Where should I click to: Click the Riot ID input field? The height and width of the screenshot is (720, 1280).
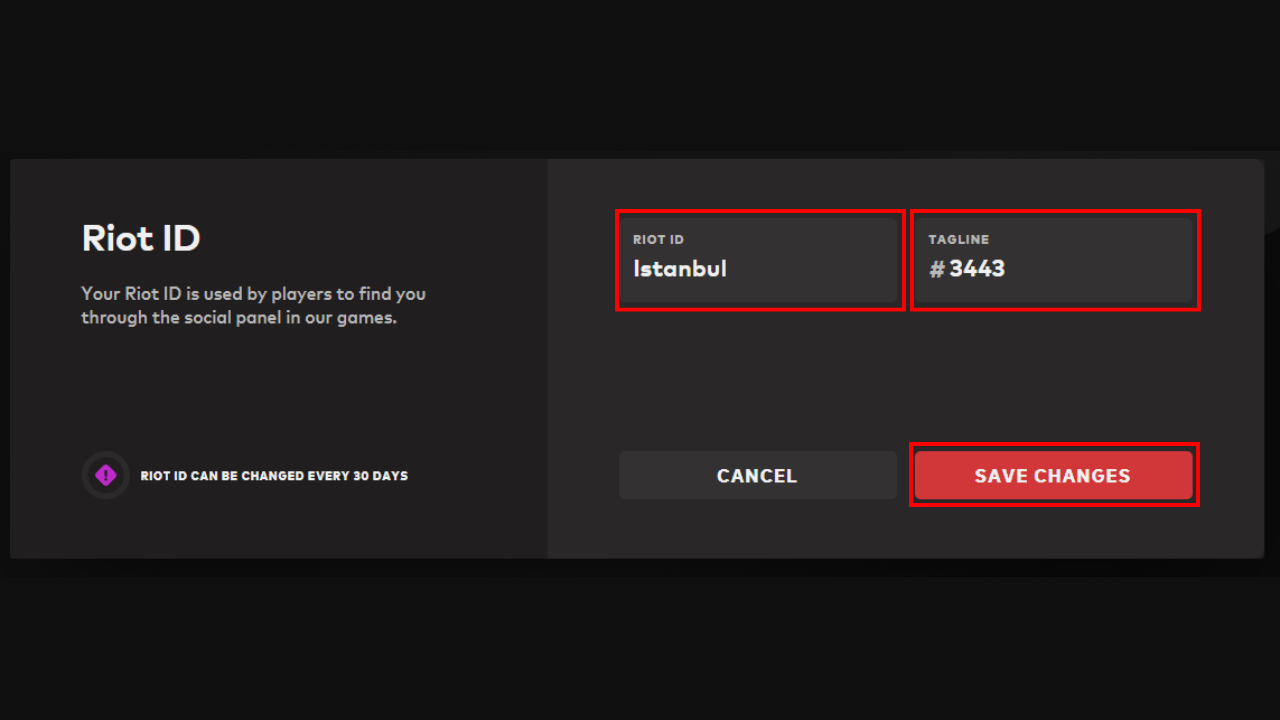click(x=760, y=260)
